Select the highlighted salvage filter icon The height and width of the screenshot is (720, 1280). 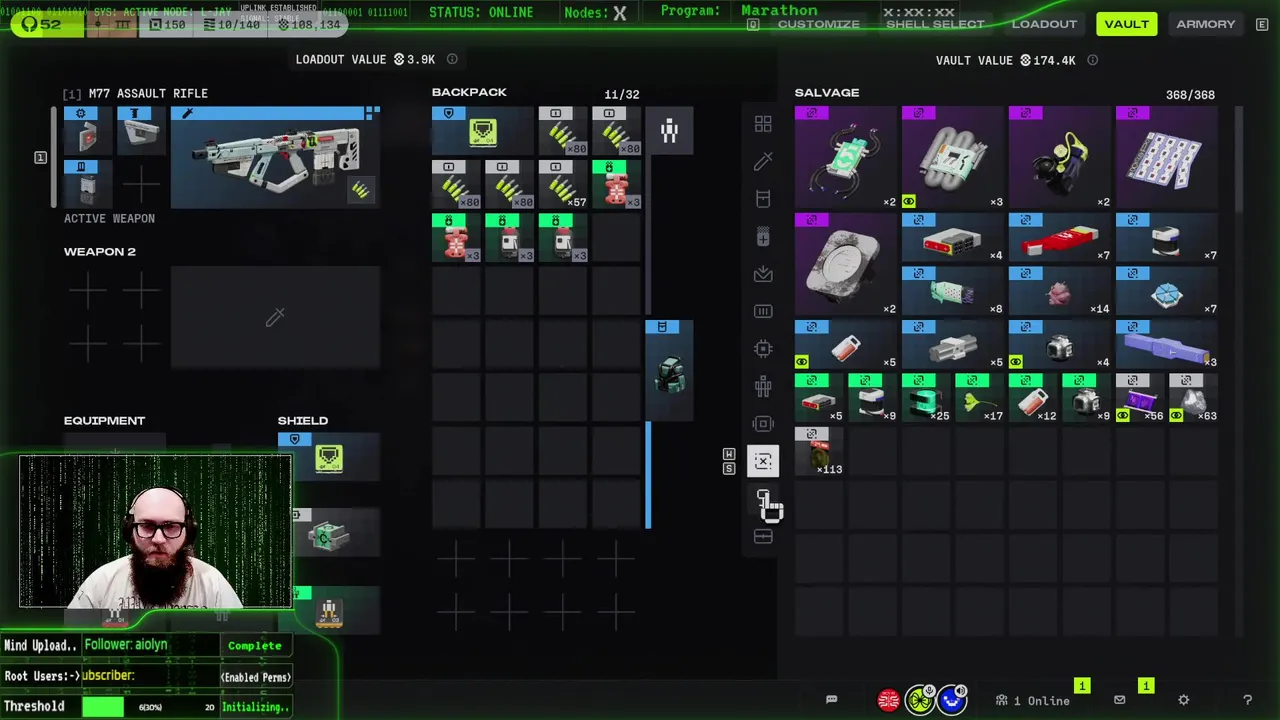[x=763, y=461]
